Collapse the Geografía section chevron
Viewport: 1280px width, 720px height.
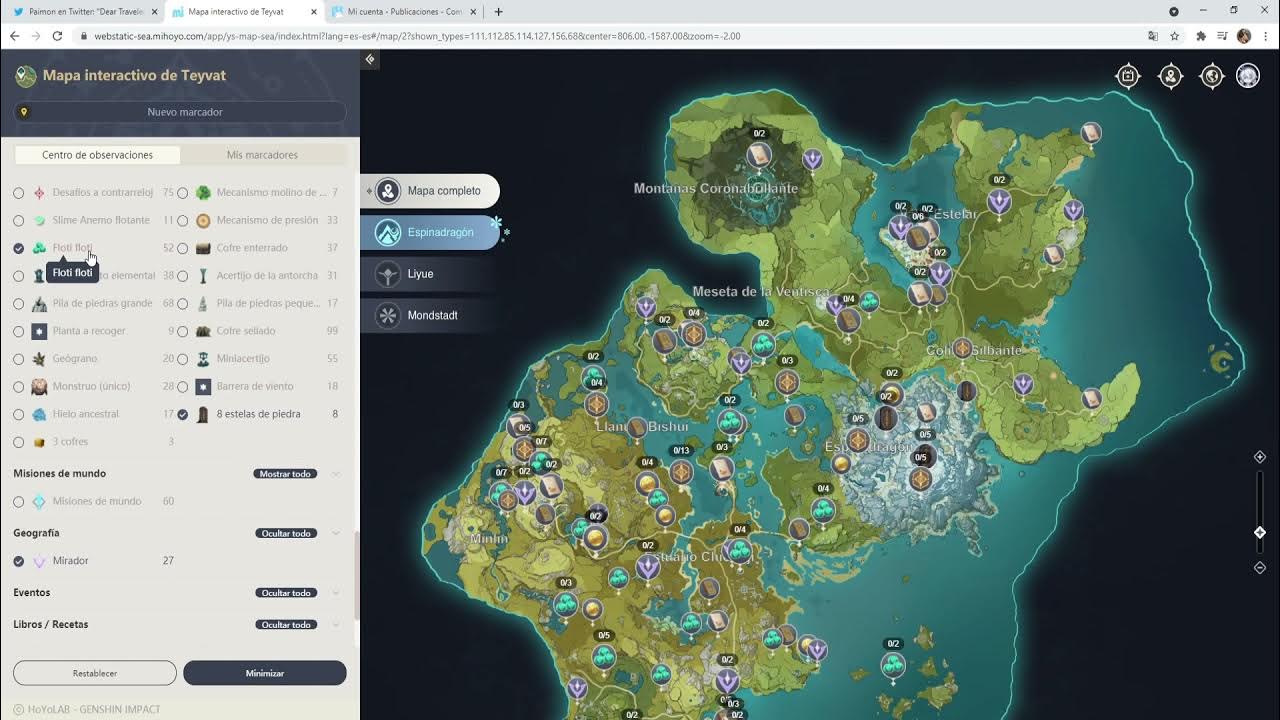pos(336,533)
